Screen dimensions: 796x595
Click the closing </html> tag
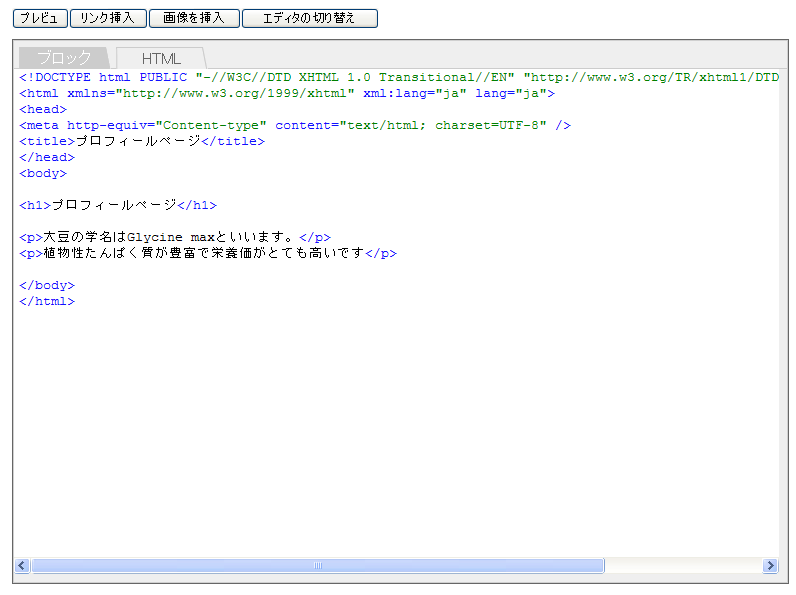pos(47,301)
